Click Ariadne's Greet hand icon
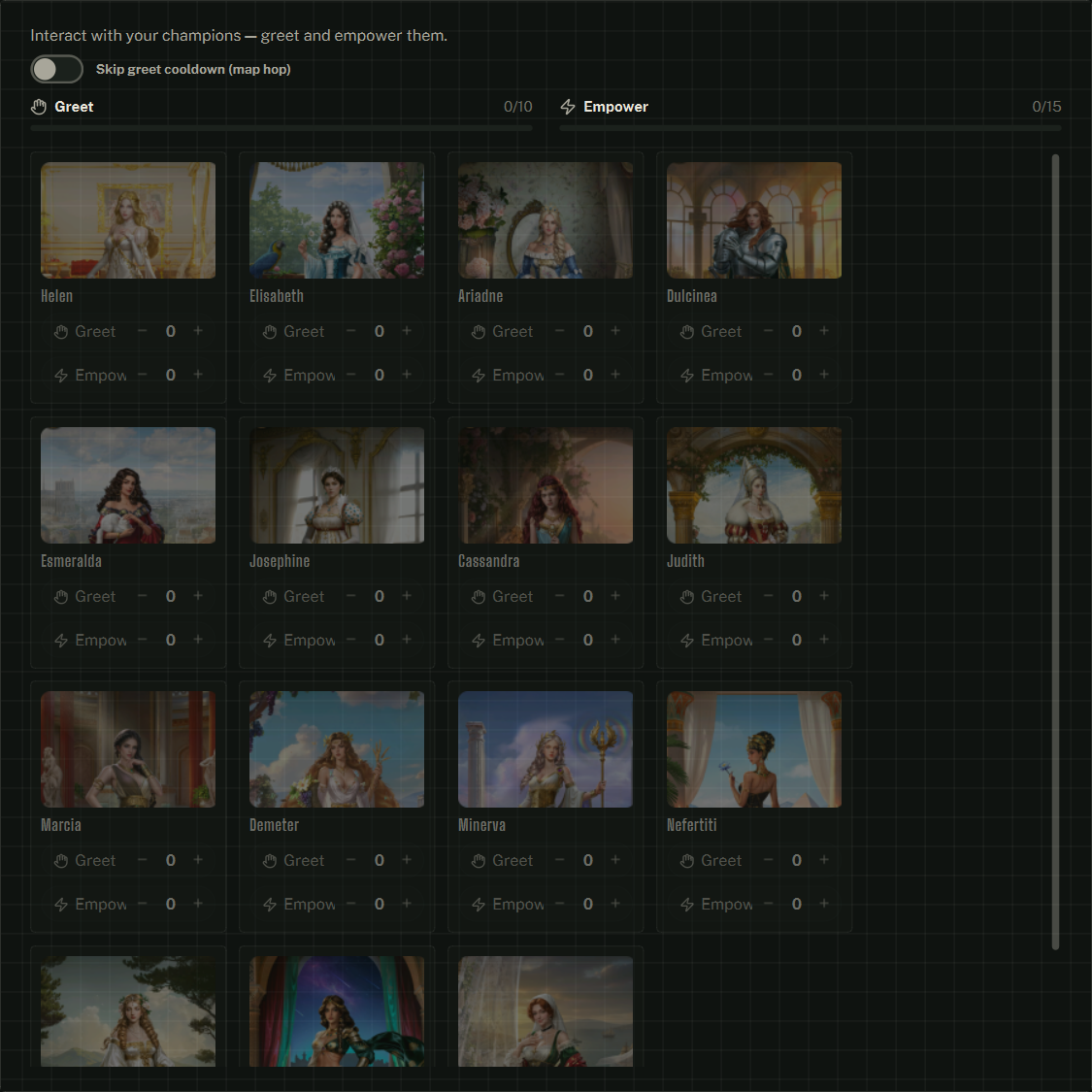This screenshot has width=1092, height=1092. coord(479,332)
